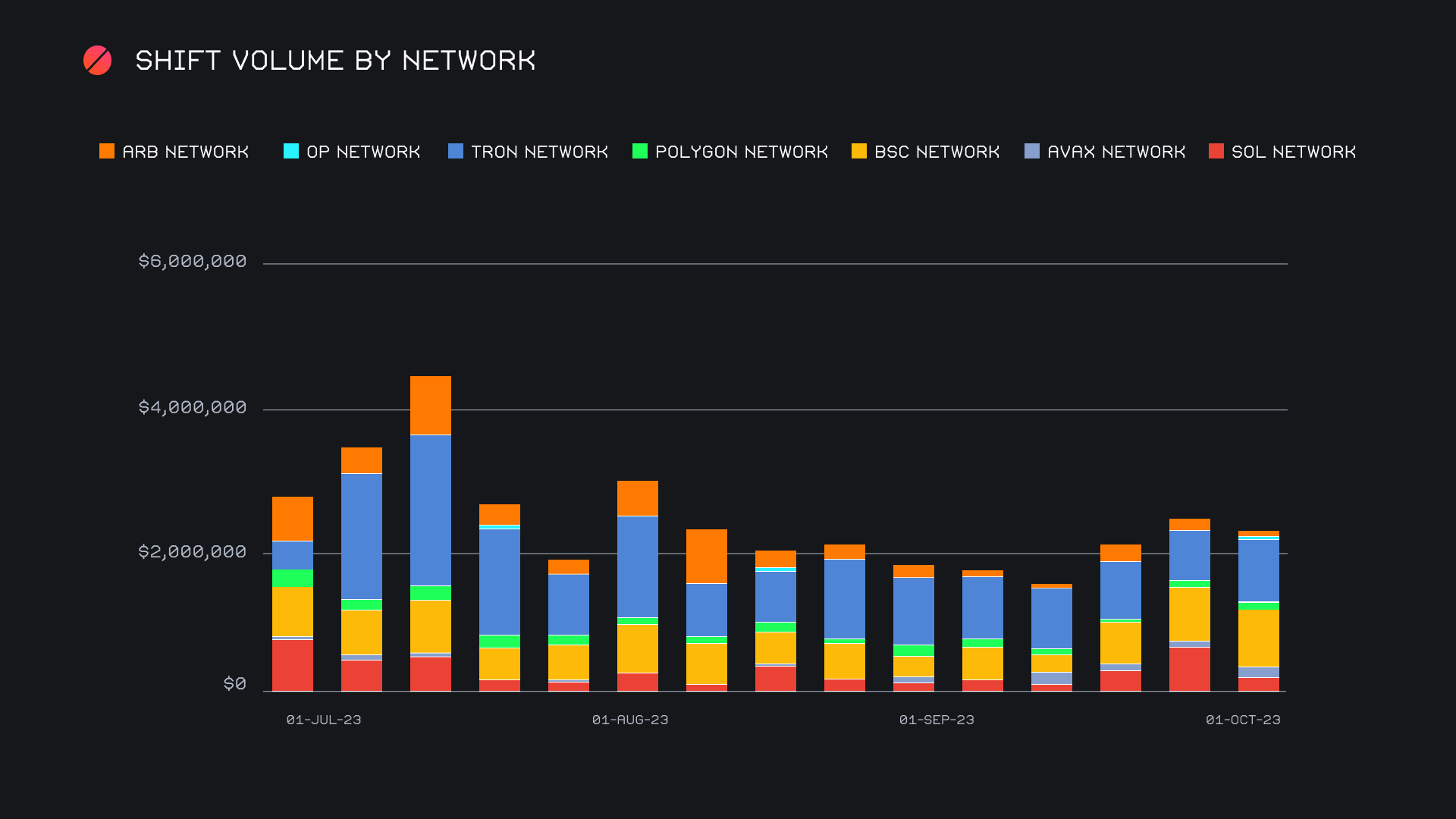Click the tallest bar's orange ARB segment
Screen dimensions: 1456x819
pos(431,405)
